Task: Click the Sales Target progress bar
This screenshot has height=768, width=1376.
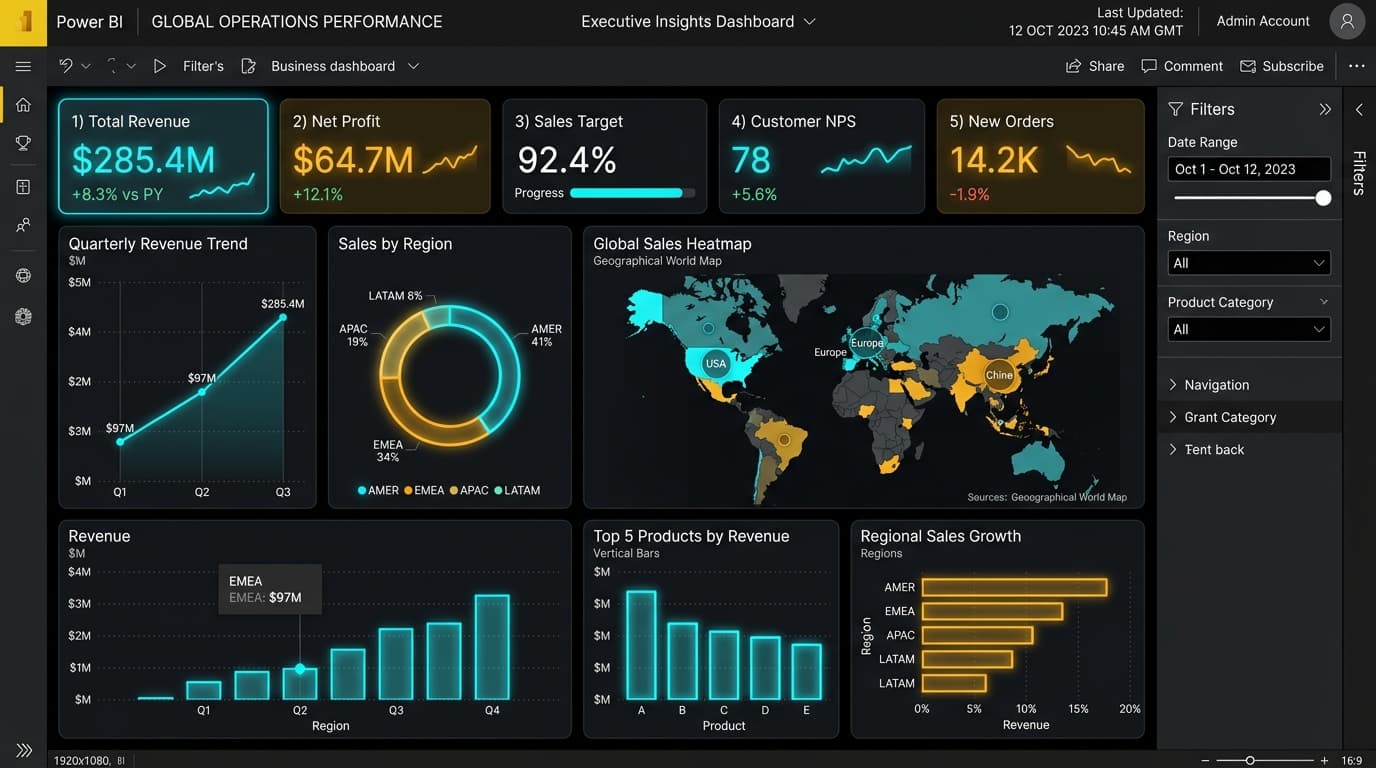Action: pyautogui.click(x=632, y=193)
